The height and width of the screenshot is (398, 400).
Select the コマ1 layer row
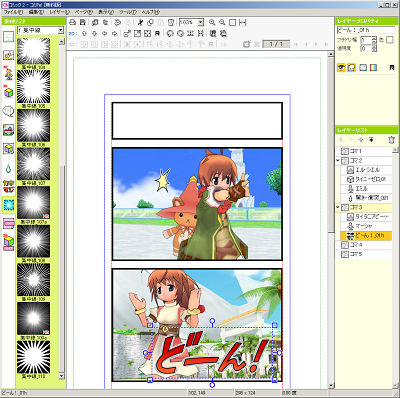[364, 151]
